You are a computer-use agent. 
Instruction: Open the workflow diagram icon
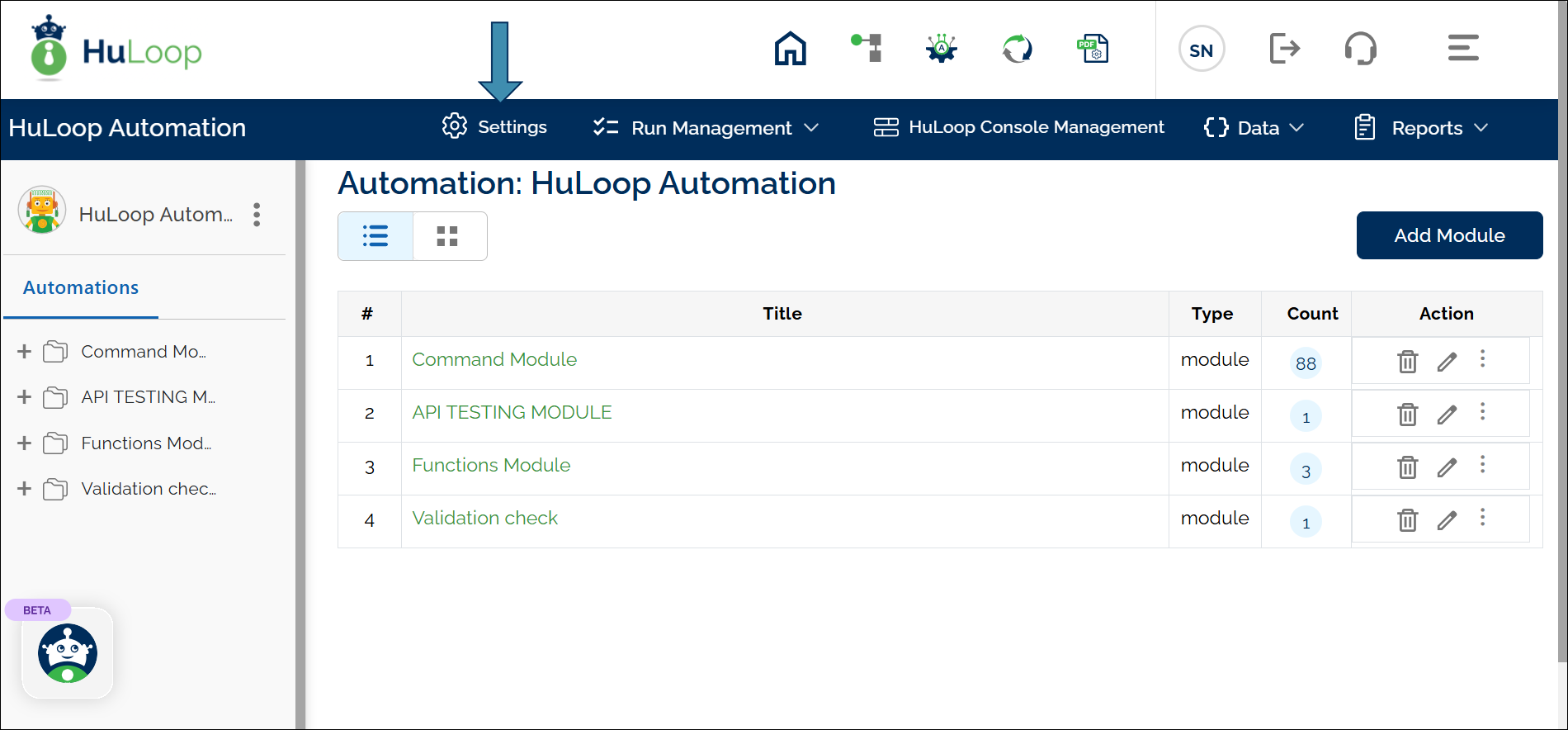[x=867, y=48]
